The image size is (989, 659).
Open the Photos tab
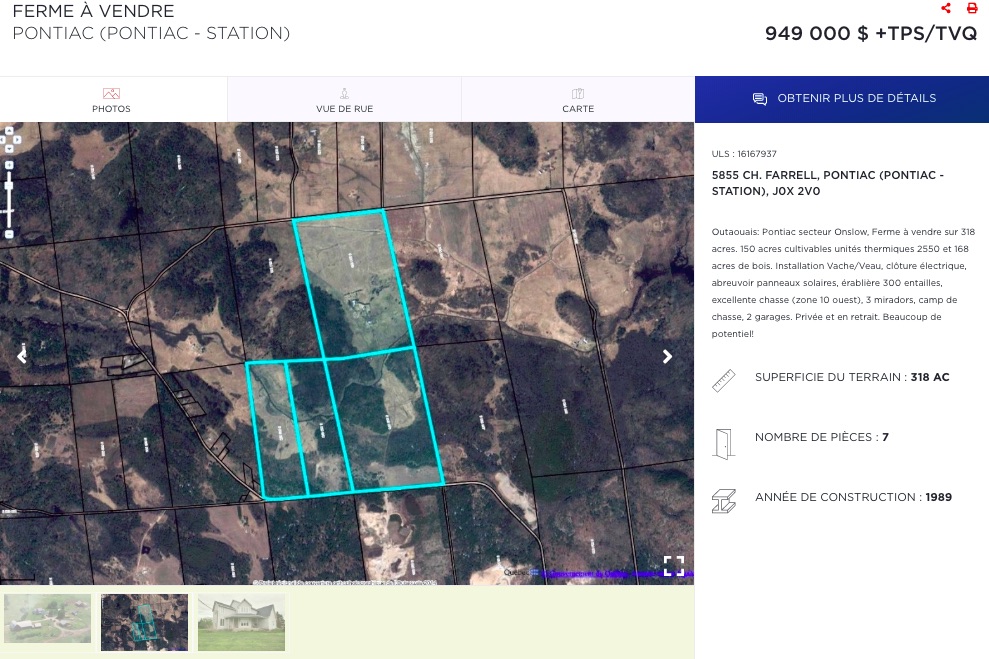tap(112, 100)
